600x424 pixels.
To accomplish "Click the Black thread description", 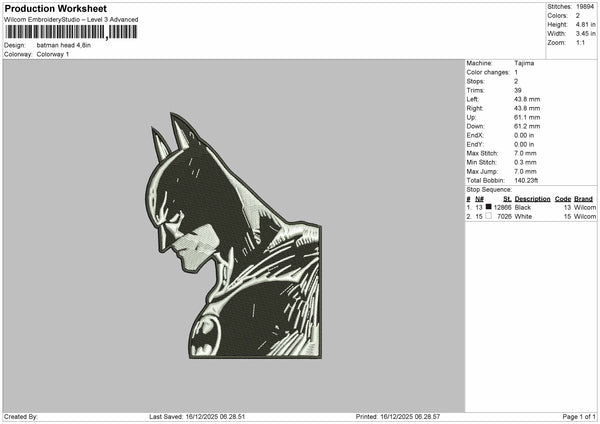I will coord(522,207).
